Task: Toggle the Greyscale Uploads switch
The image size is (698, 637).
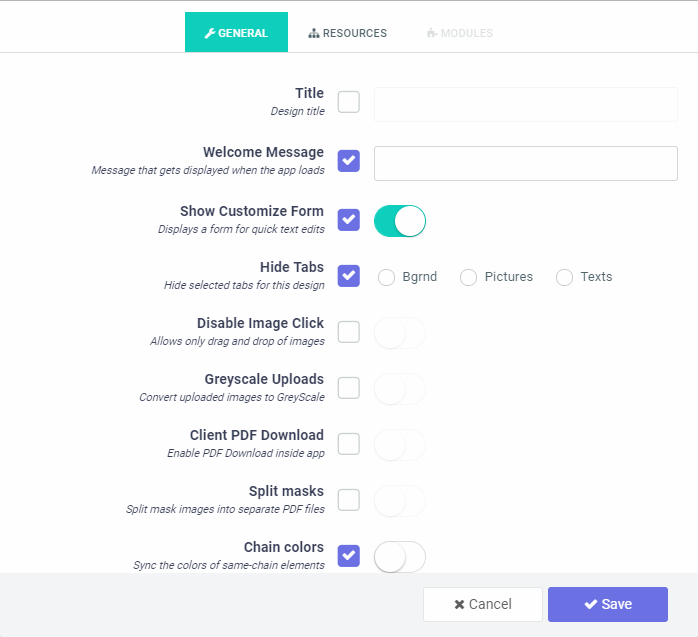Action: click(400, 389)
